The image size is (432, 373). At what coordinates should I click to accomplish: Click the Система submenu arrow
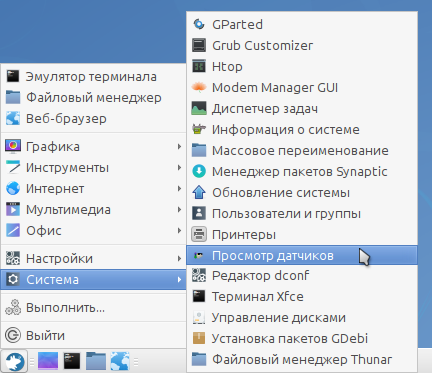(179, 280)
